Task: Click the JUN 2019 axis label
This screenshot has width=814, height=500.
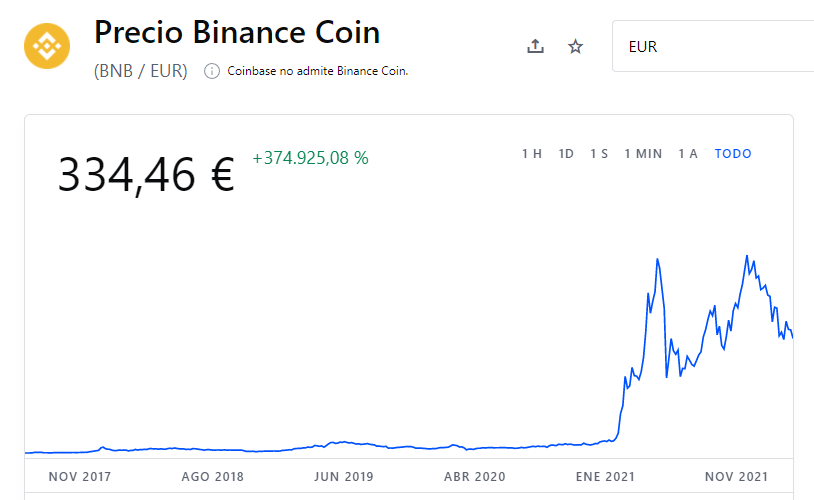Action: pos(344,477)
